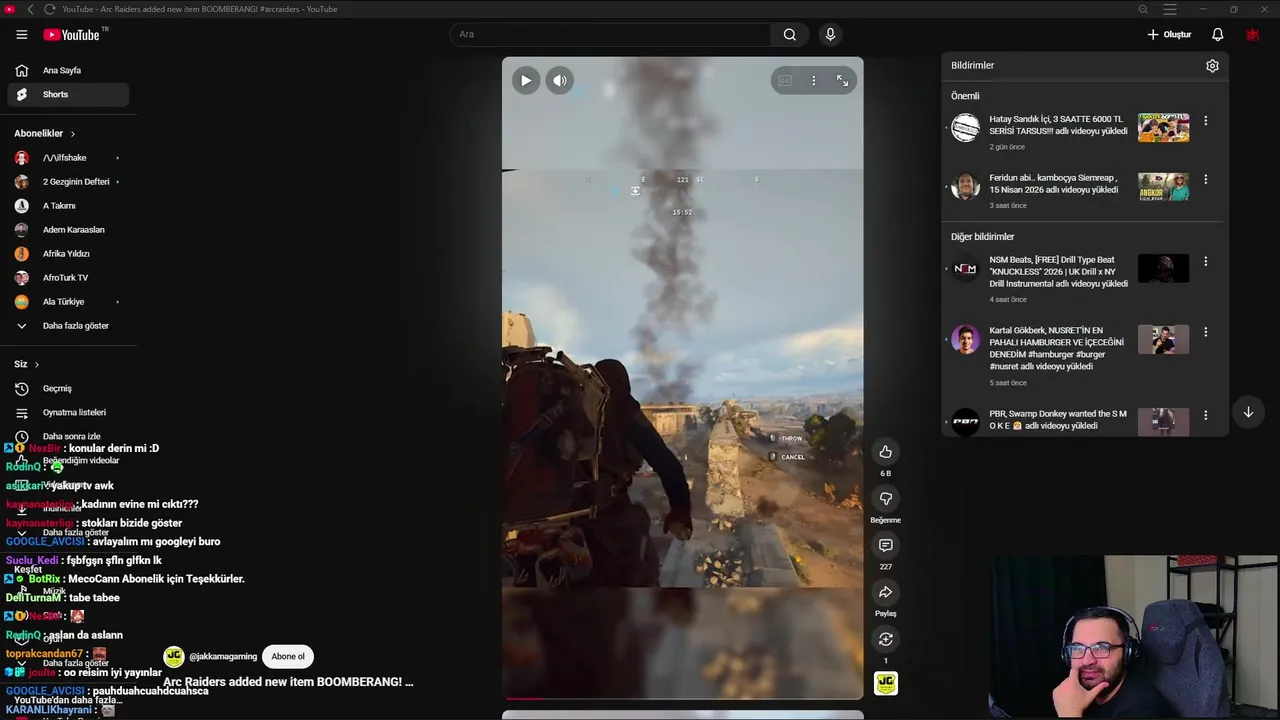This screenshot has height=720, width=1280.
Task: Open Ana Sayfa in sidebar
Action: click(68, 70)
